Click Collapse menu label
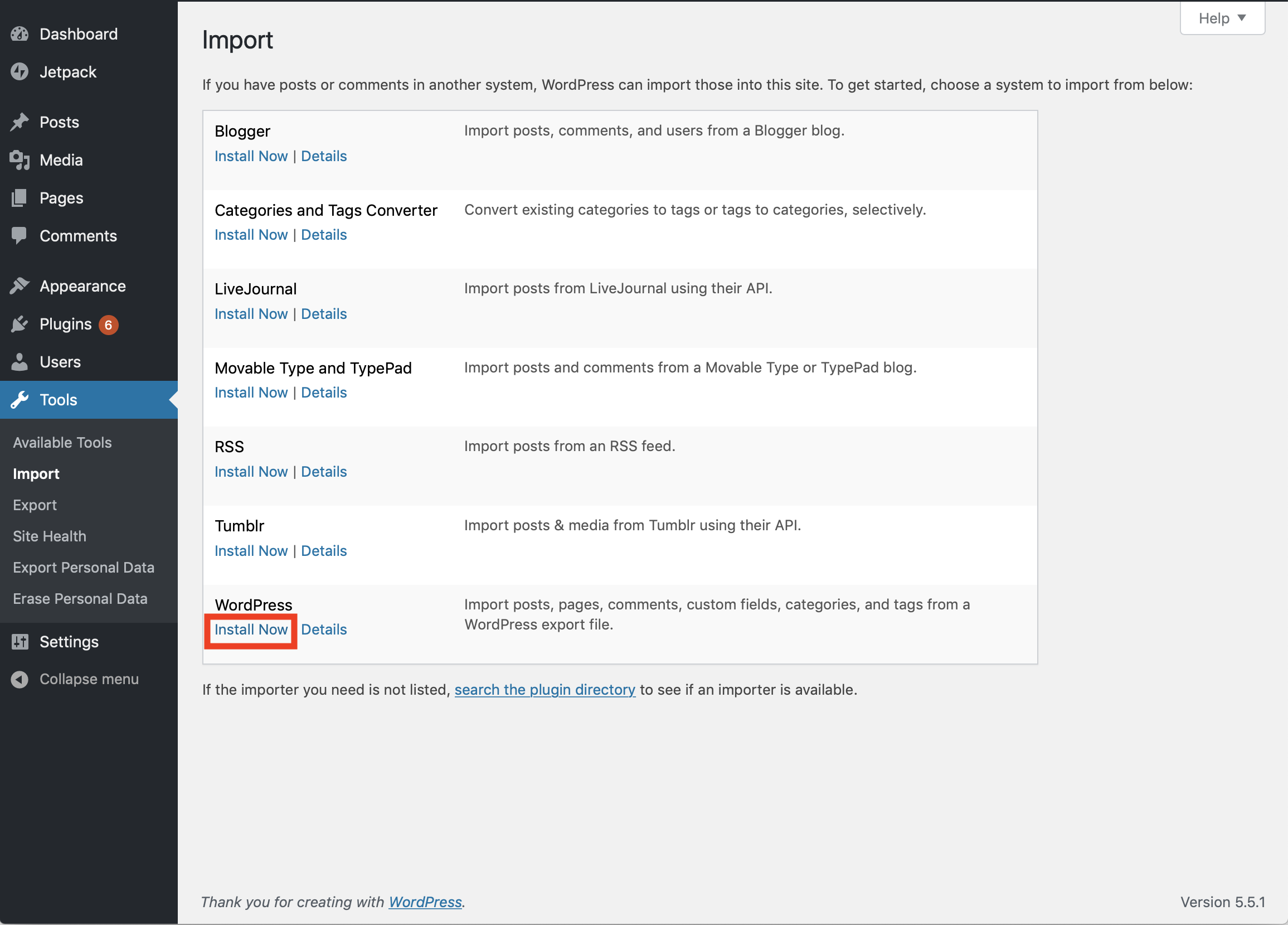 click(89, 680)
